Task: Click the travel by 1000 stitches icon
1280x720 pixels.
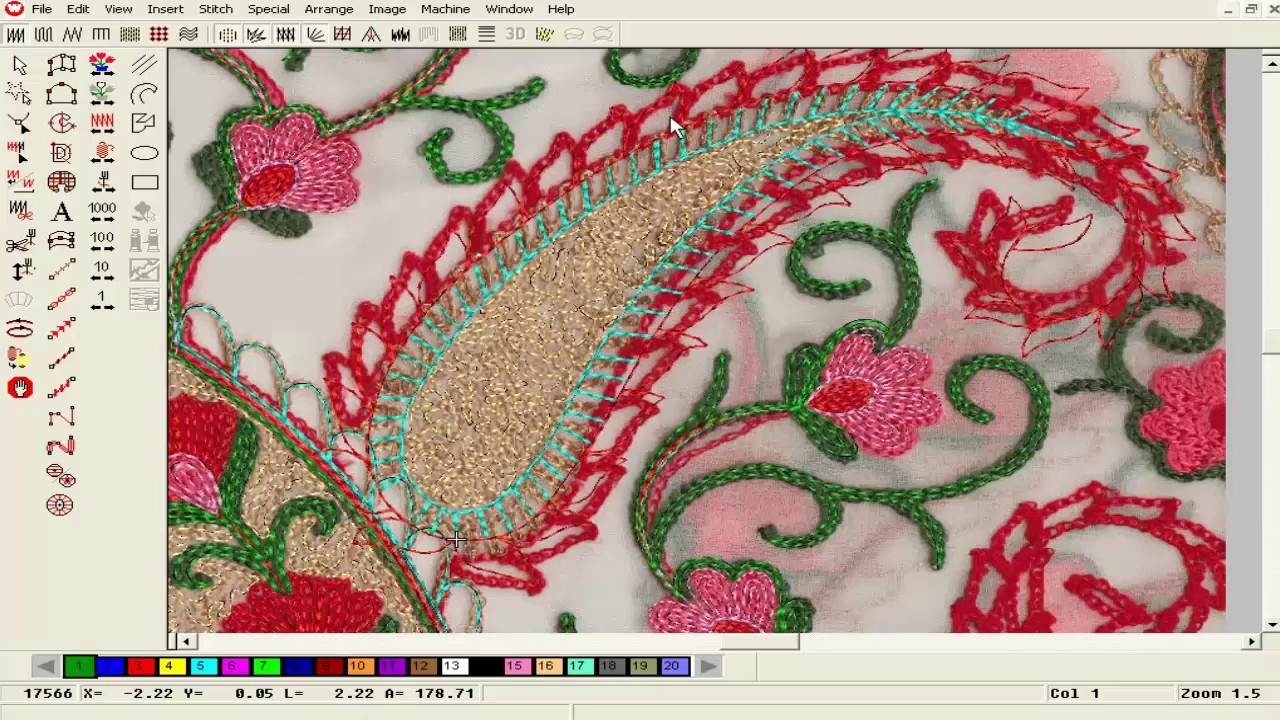Action: pyautogui.click(x=102, y=211)
